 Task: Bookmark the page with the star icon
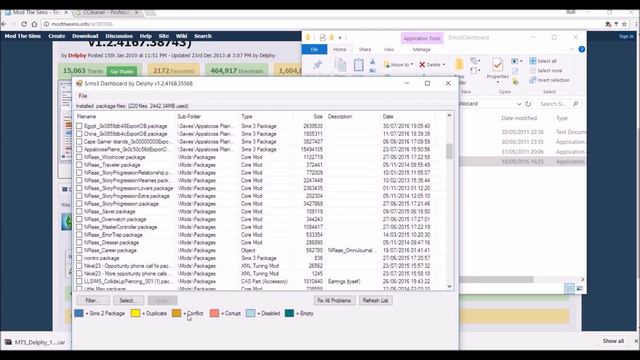coord(624,24)
